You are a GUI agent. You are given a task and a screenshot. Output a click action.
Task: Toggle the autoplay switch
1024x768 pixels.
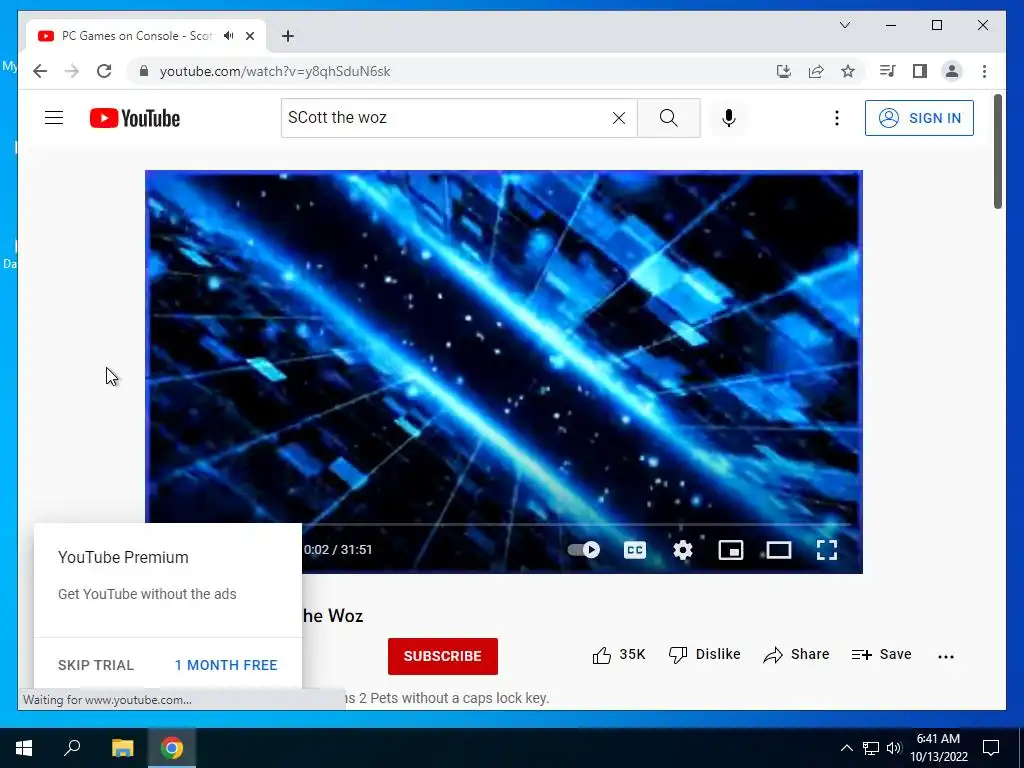583,550
